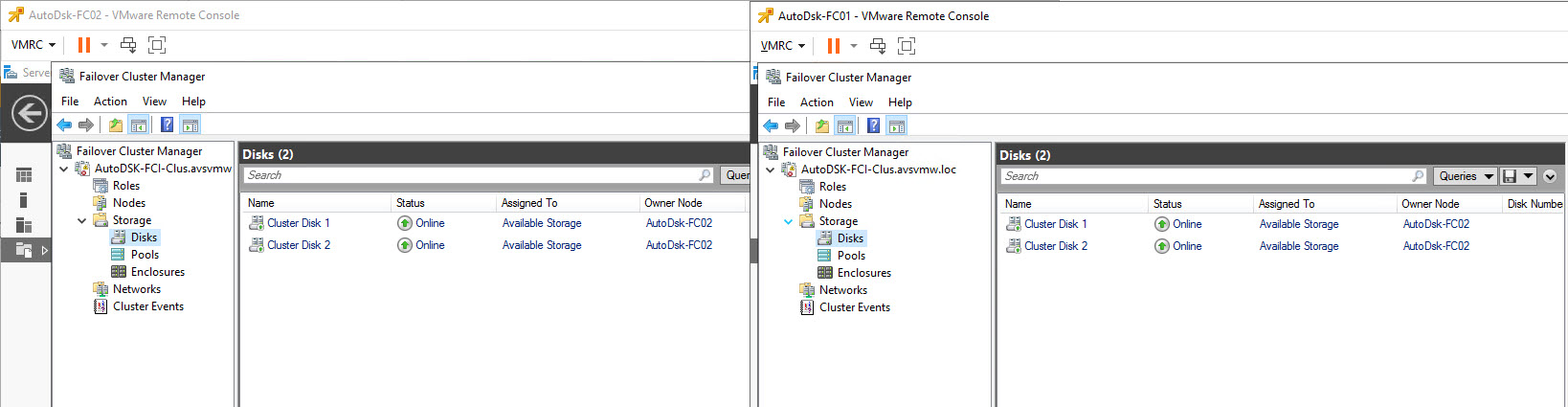Collapse the Storage tree node in FC02
The image size is (1568, 407).
click(82, 220)
